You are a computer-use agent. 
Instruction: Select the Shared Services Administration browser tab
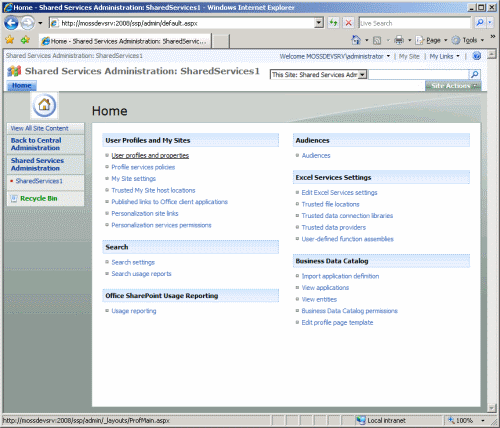(x=125, y=41)
